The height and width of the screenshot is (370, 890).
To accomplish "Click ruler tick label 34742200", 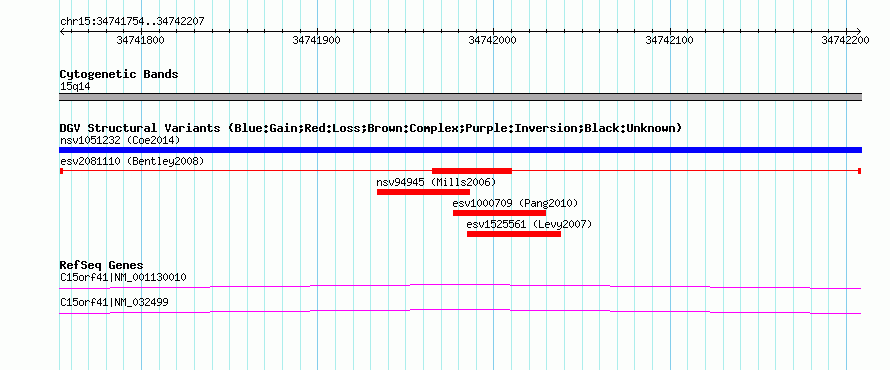I will (x=846, y=40).
